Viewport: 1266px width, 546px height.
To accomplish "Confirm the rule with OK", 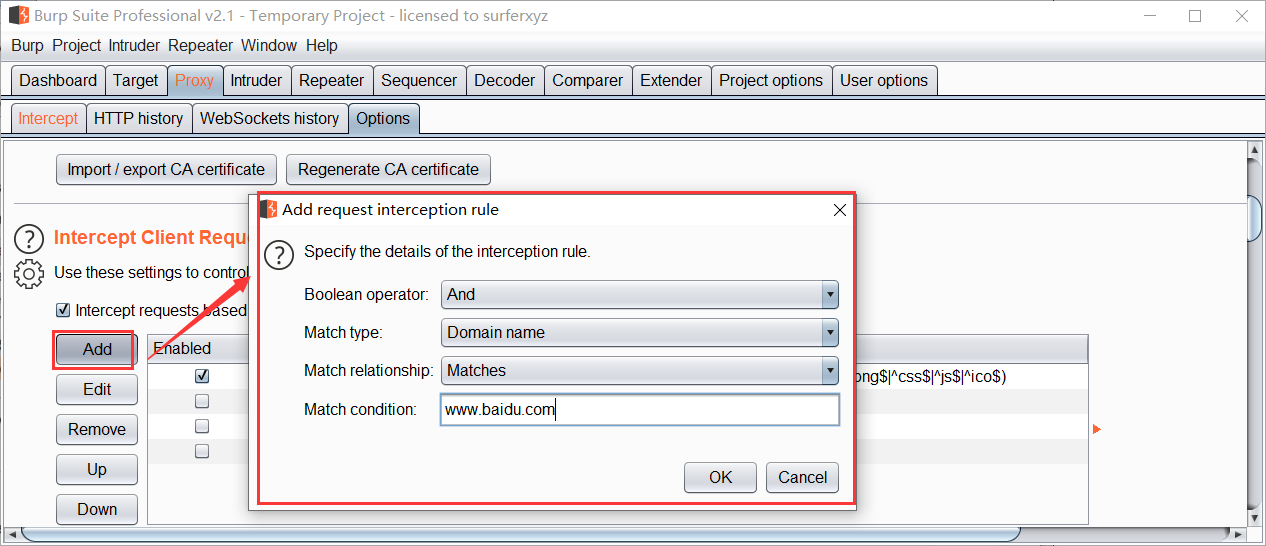I will 721,478.
